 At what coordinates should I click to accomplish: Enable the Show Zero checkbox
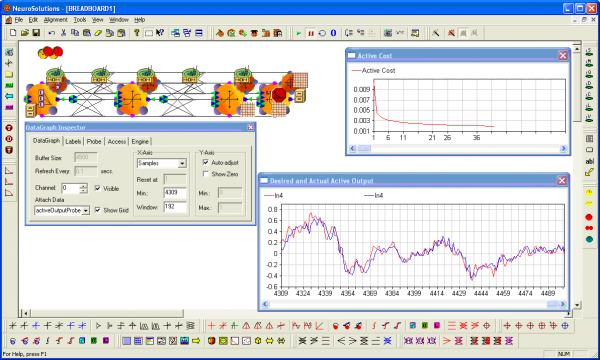point(205,174)
